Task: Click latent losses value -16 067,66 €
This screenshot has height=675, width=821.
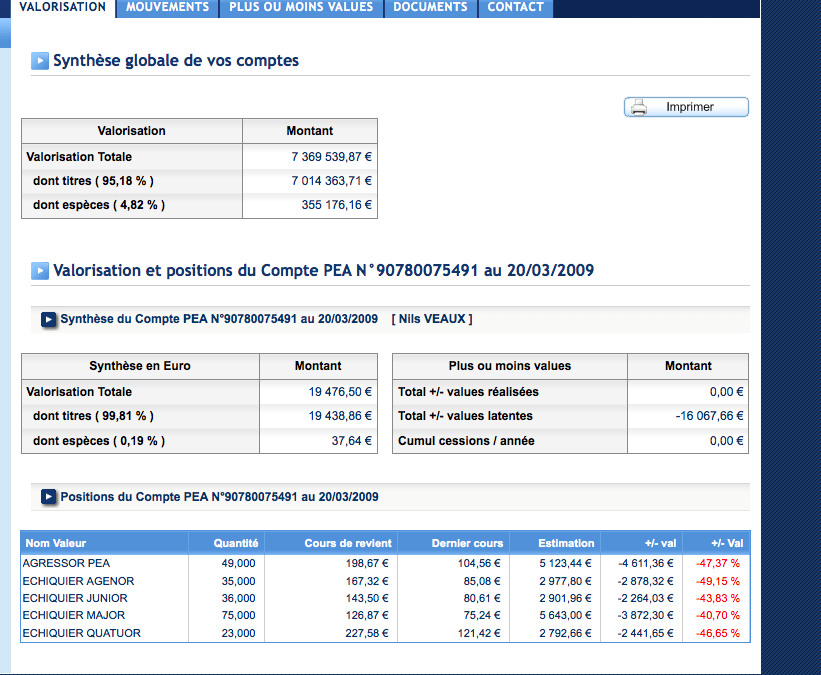Action: tap(709, 416)
